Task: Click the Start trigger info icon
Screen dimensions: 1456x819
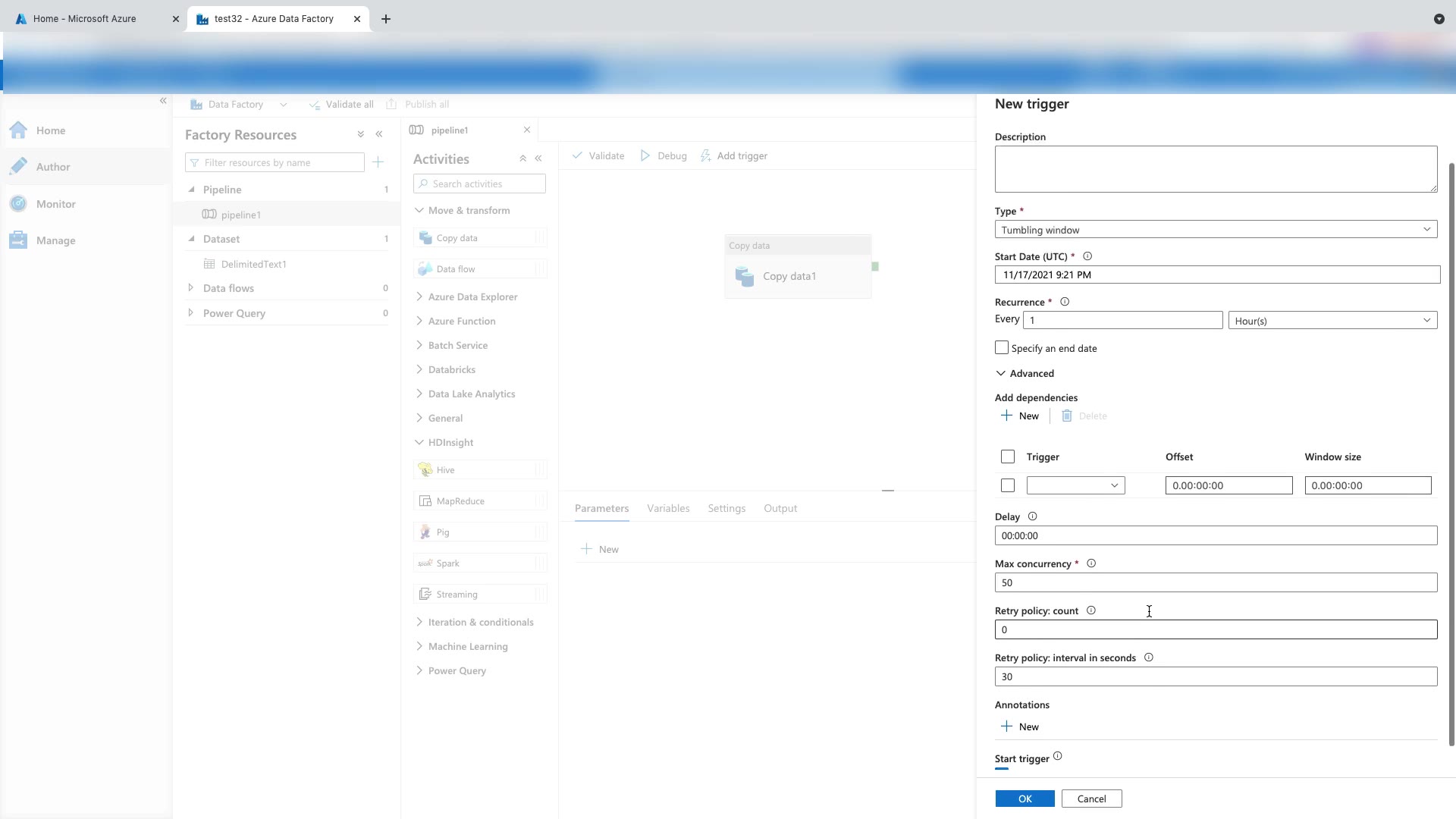Action: point(1058,757)
